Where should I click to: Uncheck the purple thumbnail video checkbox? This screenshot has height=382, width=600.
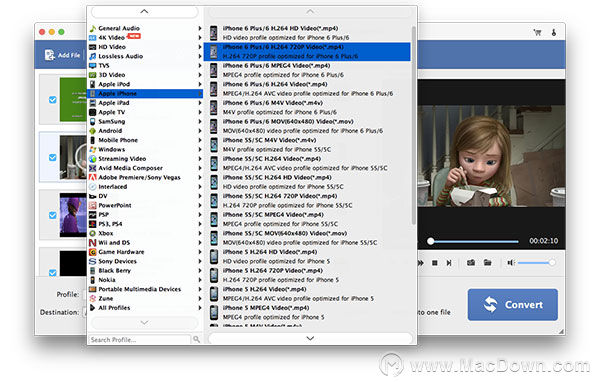tap(53, 215)
